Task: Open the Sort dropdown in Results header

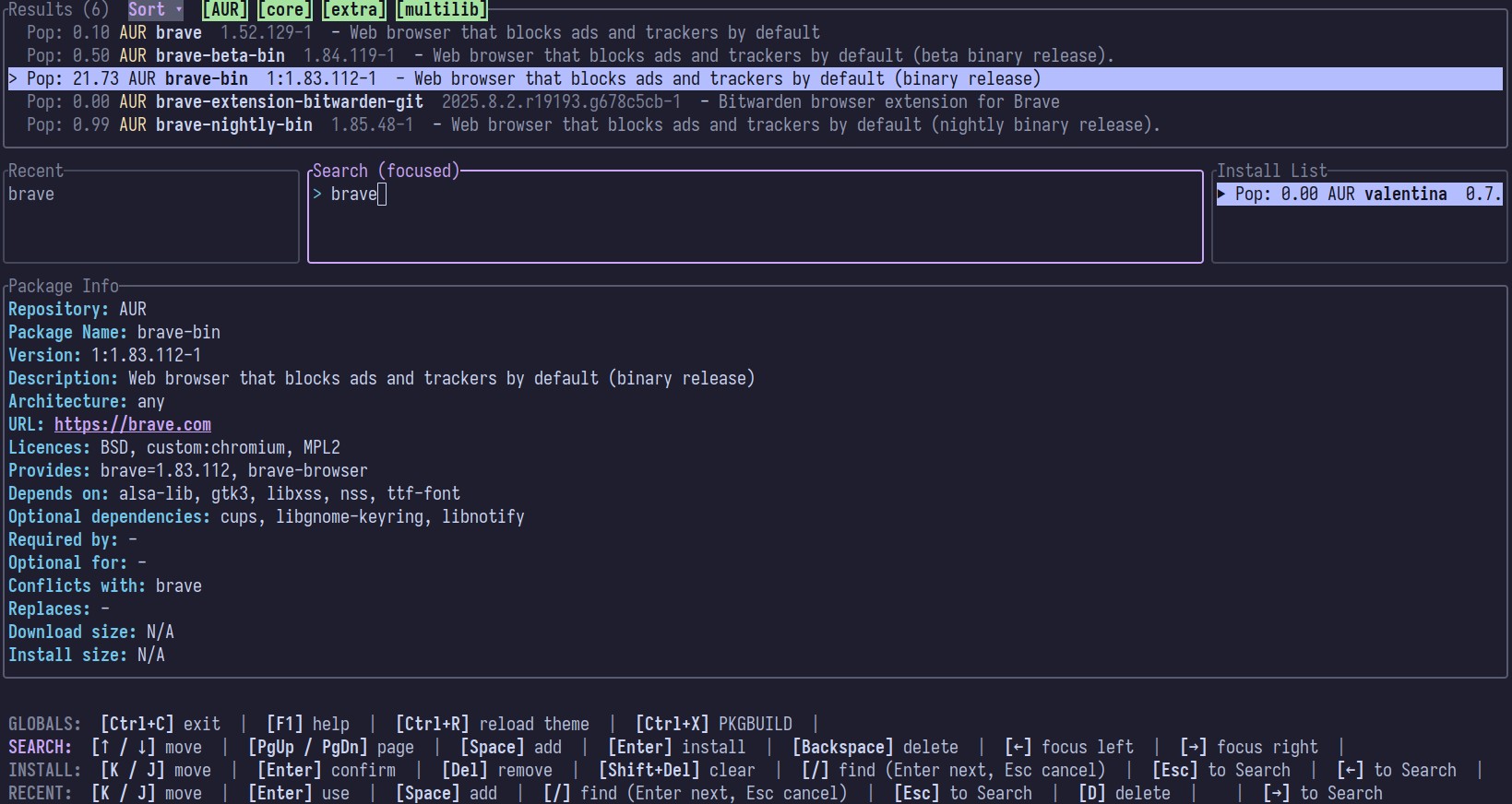Action: click(x=154, y=9)
